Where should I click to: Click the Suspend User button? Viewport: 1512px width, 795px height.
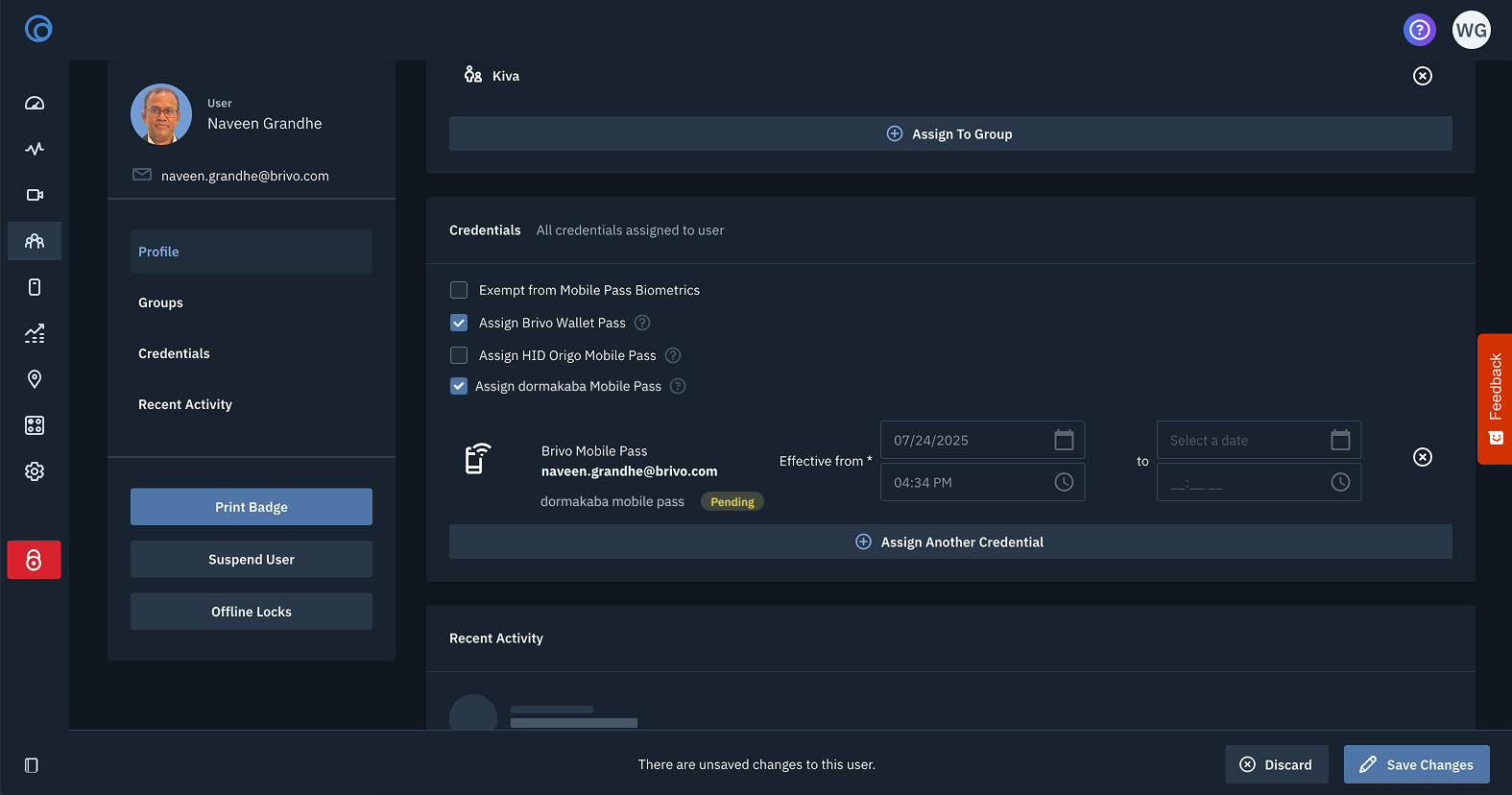(x=252, y=559)
